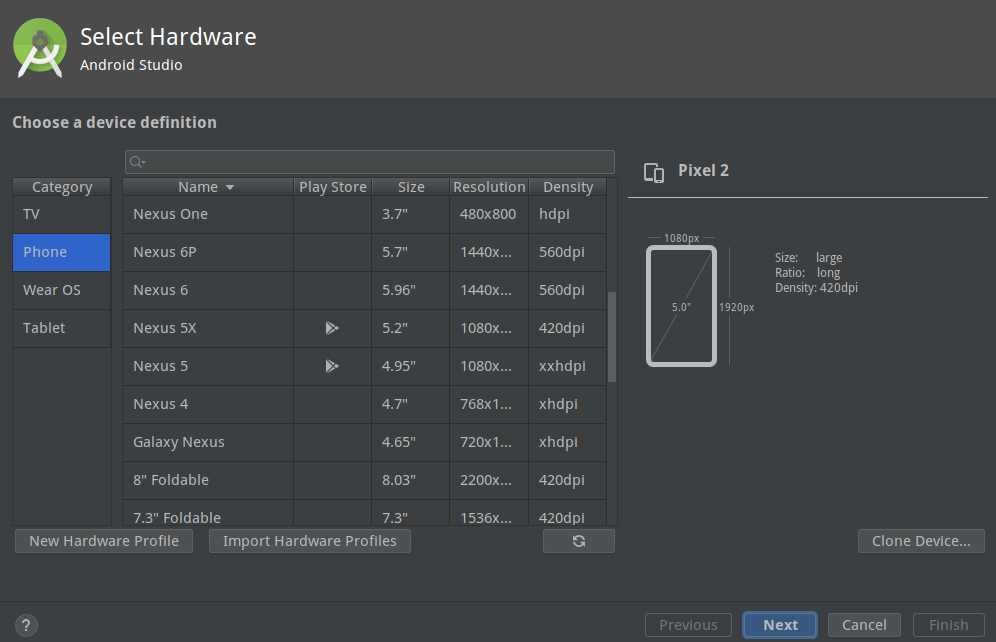Screen dimensions: 996x642
Task: Sort by the Density column header
Action: [568, 187]
